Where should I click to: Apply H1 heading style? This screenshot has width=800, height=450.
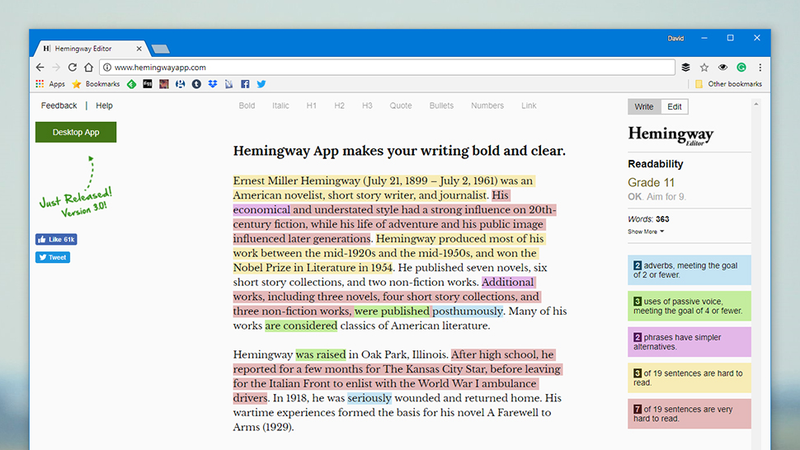[311, 106]
